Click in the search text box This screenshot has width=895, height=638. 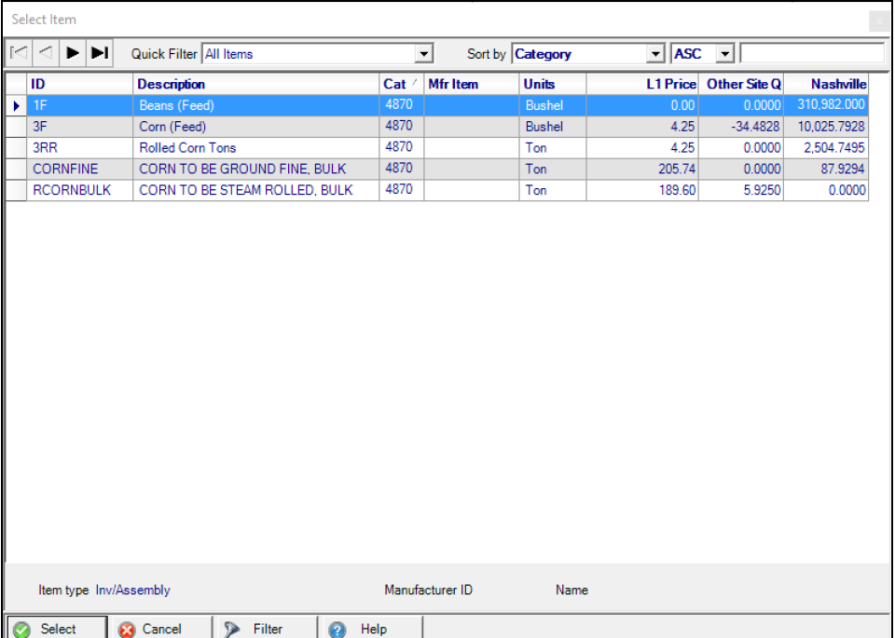(810, 54)
